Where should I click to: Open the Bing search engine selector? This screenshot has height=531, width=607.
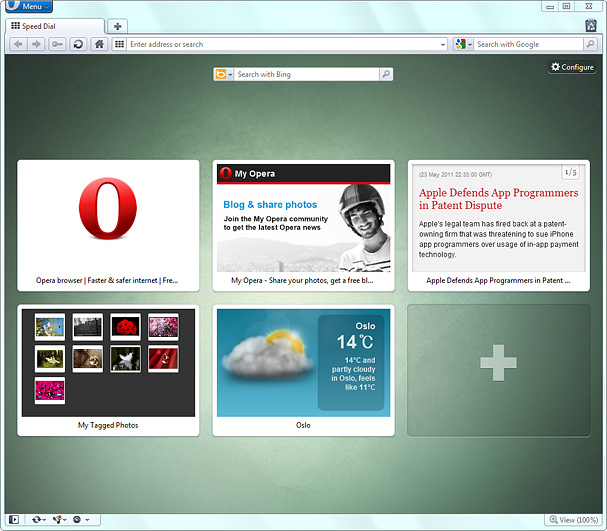tap(224, 74)
